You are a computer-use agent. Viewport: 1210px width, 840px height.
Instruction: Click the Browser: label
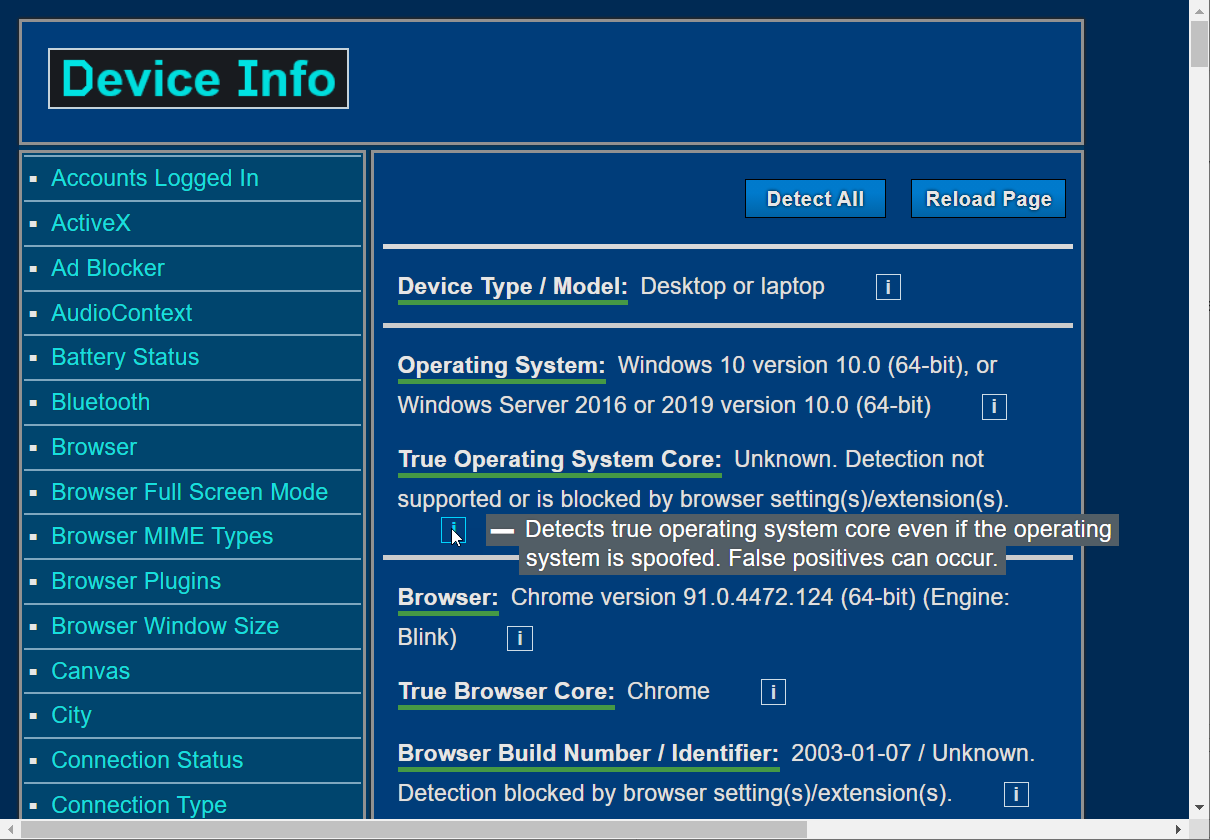pos(448,598)
